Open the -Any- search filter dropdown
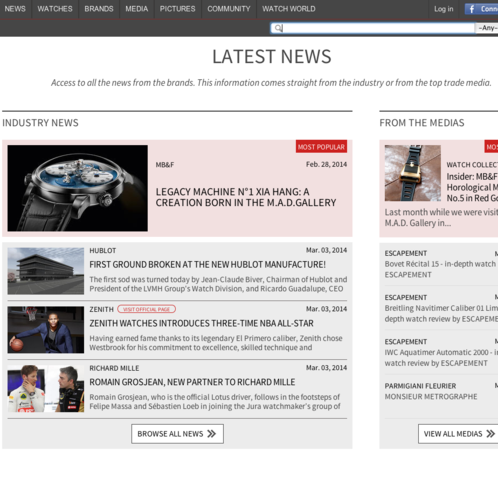Viewport: 498px width, 478px height. point(487,28)
